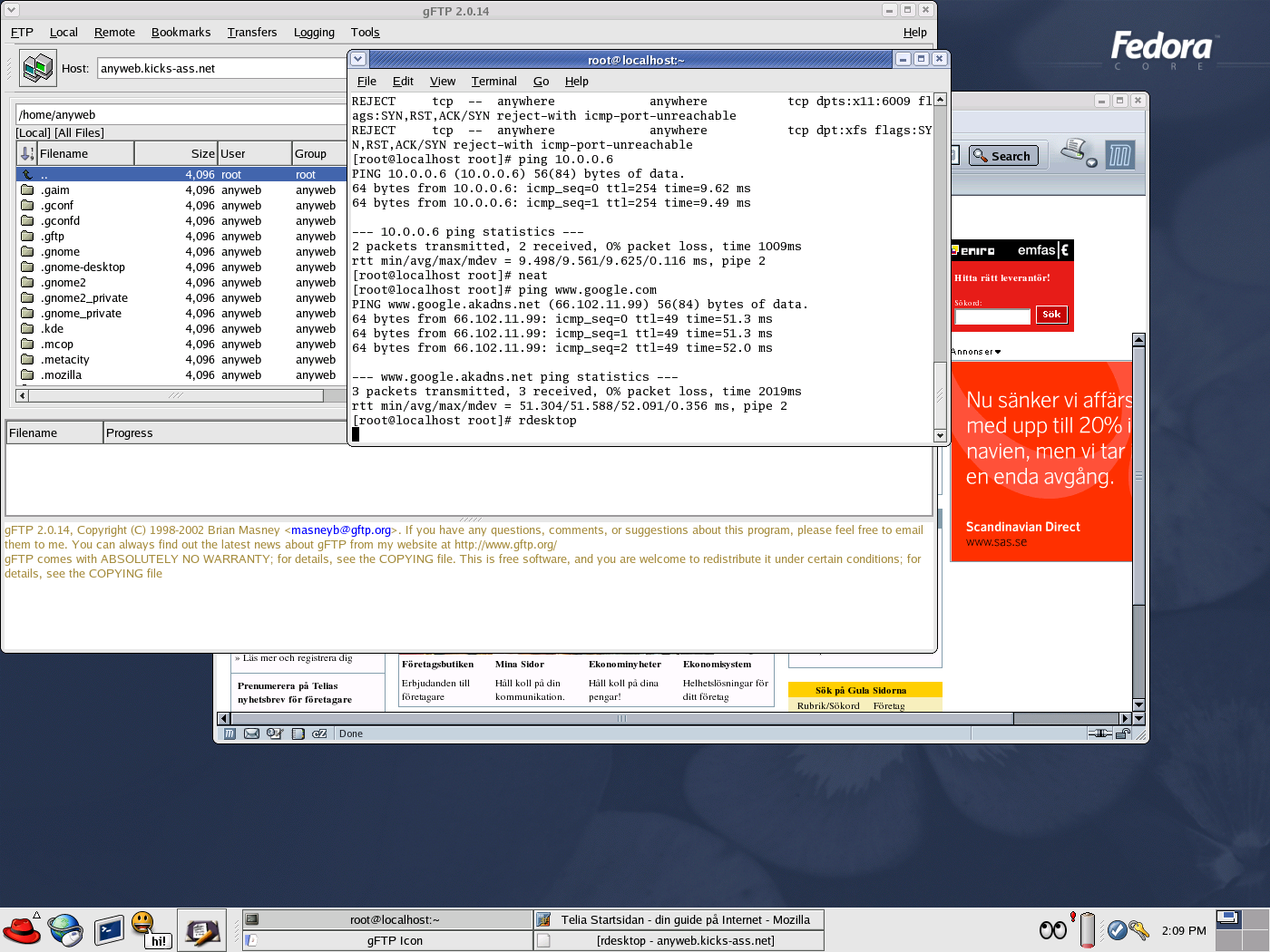
Task: Open gFTP window menu icon in title bar
Action: pos(12,10)
